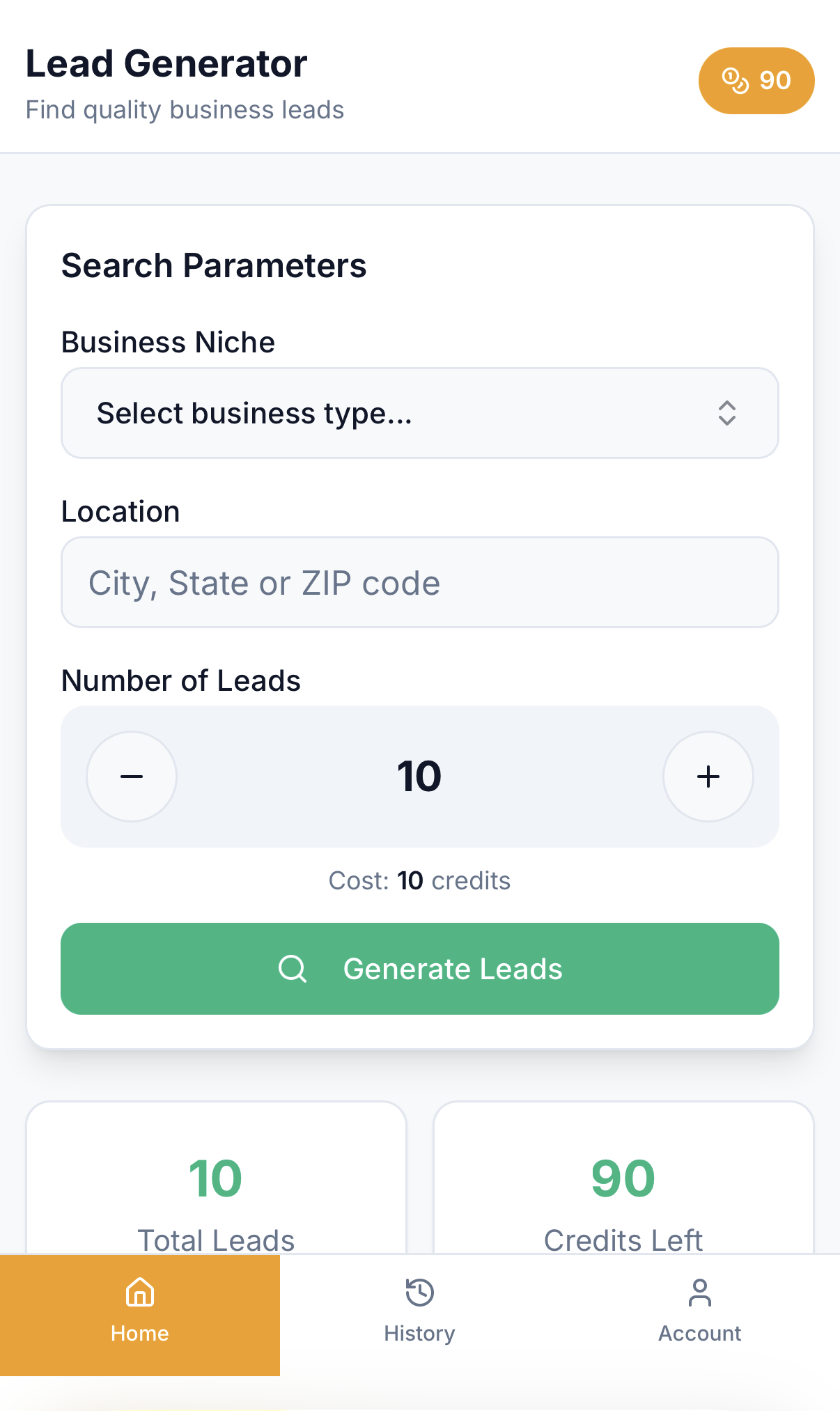Open History via the clock icon
840x1411 pixels.
(x=419, y=1292)
